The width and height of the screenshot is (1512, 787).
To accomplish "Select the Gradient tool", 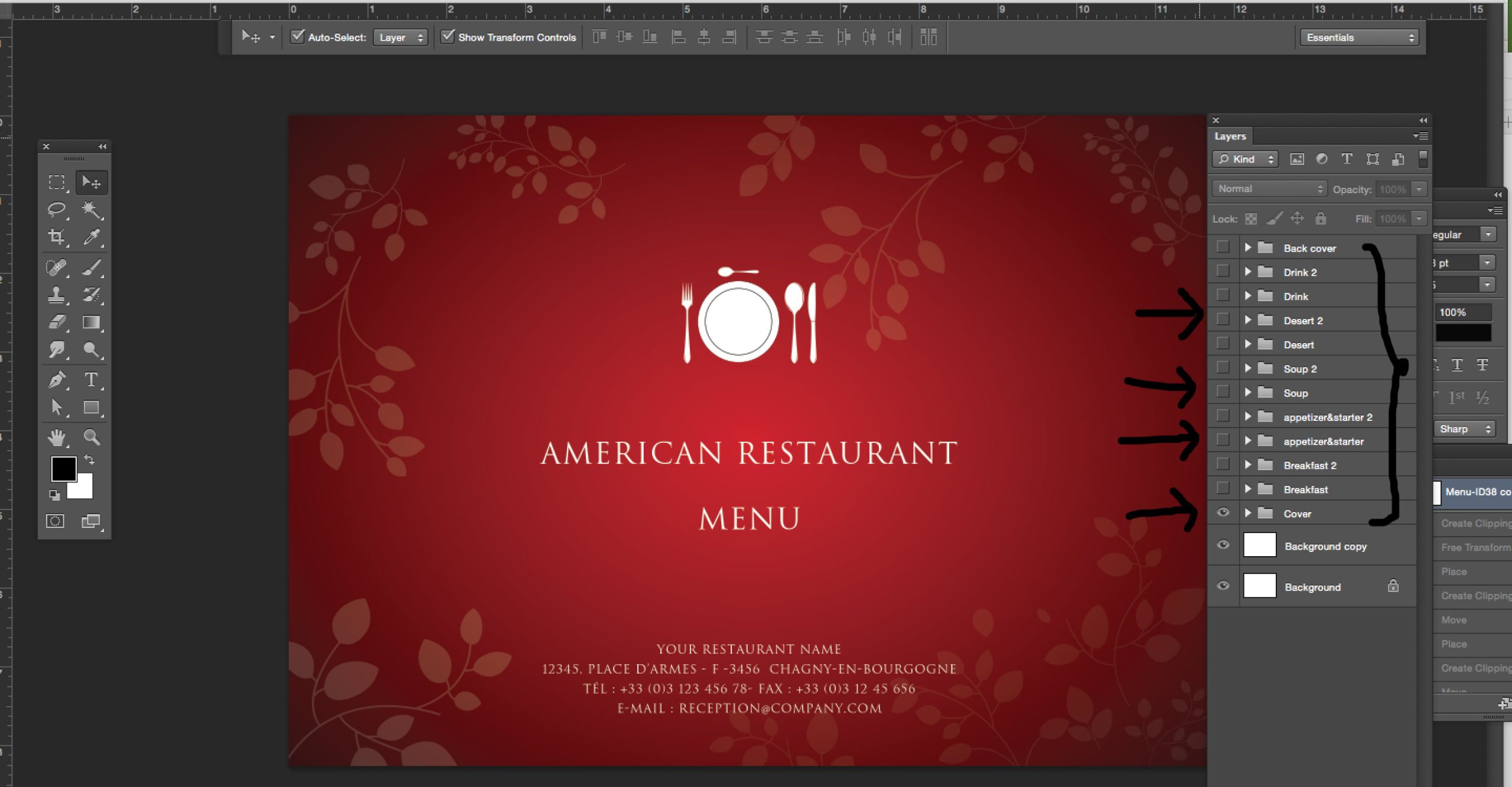I will [x=91, y=322].
